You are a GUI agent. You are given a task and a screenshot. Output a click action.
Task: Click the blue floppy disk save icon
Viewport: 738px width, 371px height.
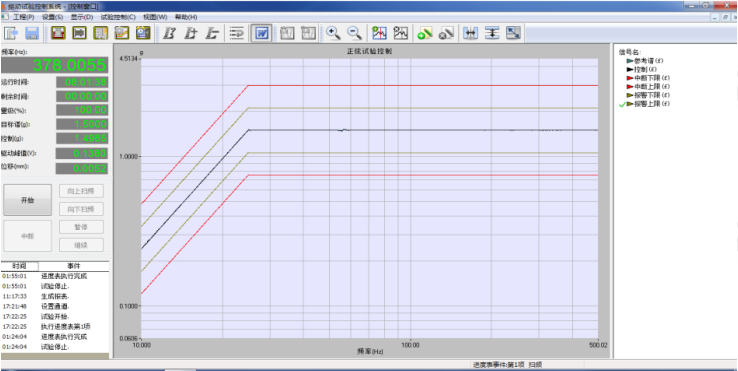tap(32, 33)
